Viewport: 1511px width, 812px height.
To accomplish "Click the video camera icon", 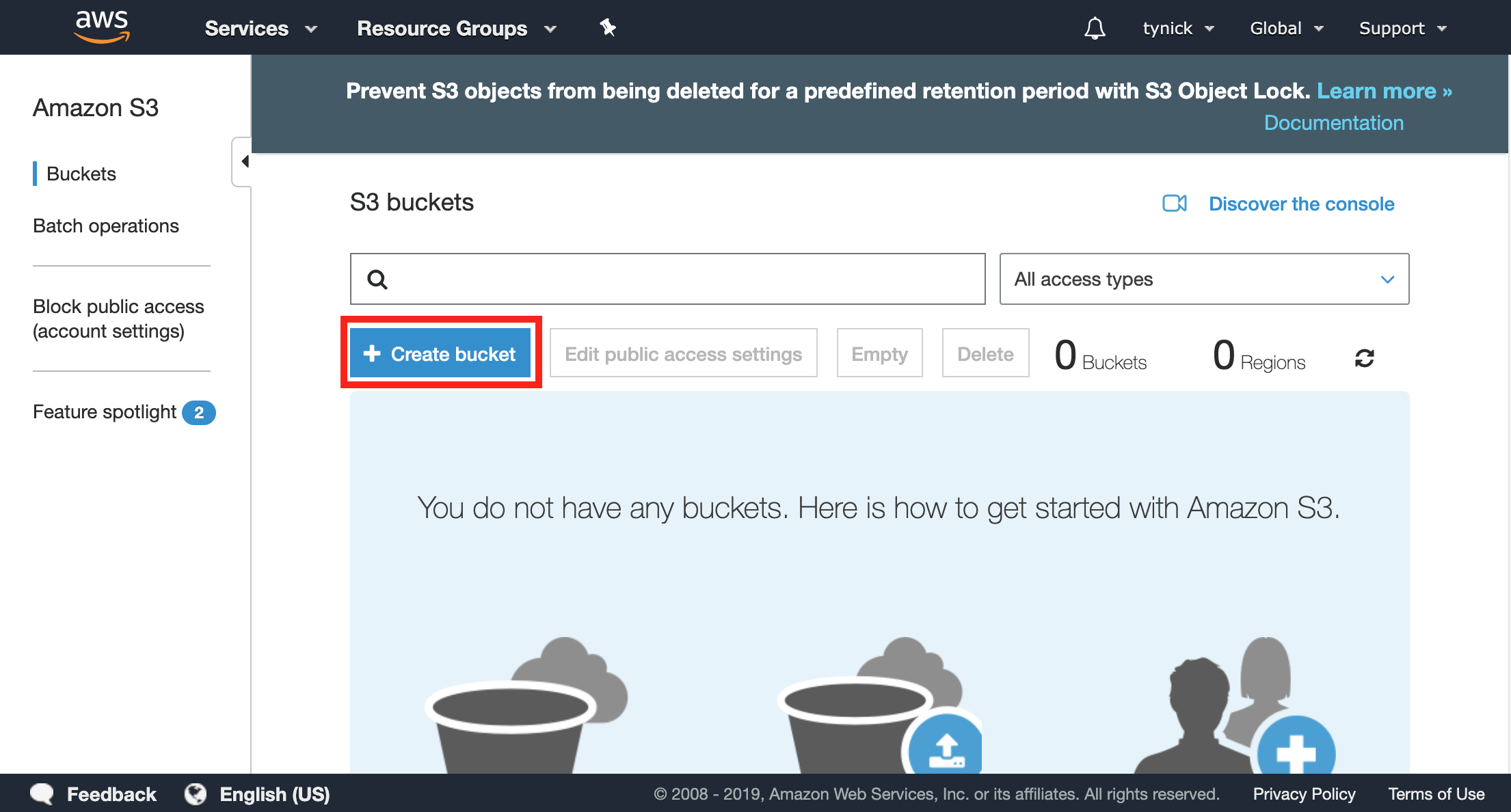I will tap(1175, 204).
